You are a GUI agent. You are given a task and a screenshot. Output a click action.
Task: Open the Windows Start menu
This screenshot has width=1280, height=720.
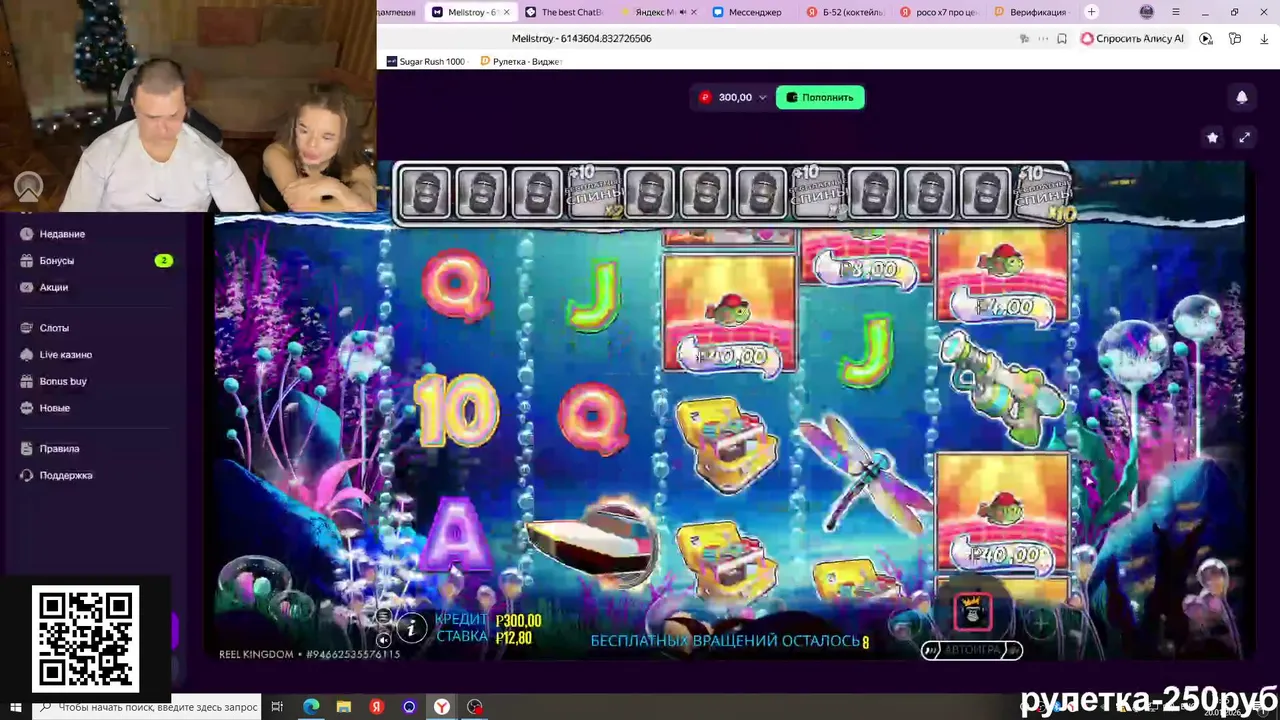pos(15,707)
